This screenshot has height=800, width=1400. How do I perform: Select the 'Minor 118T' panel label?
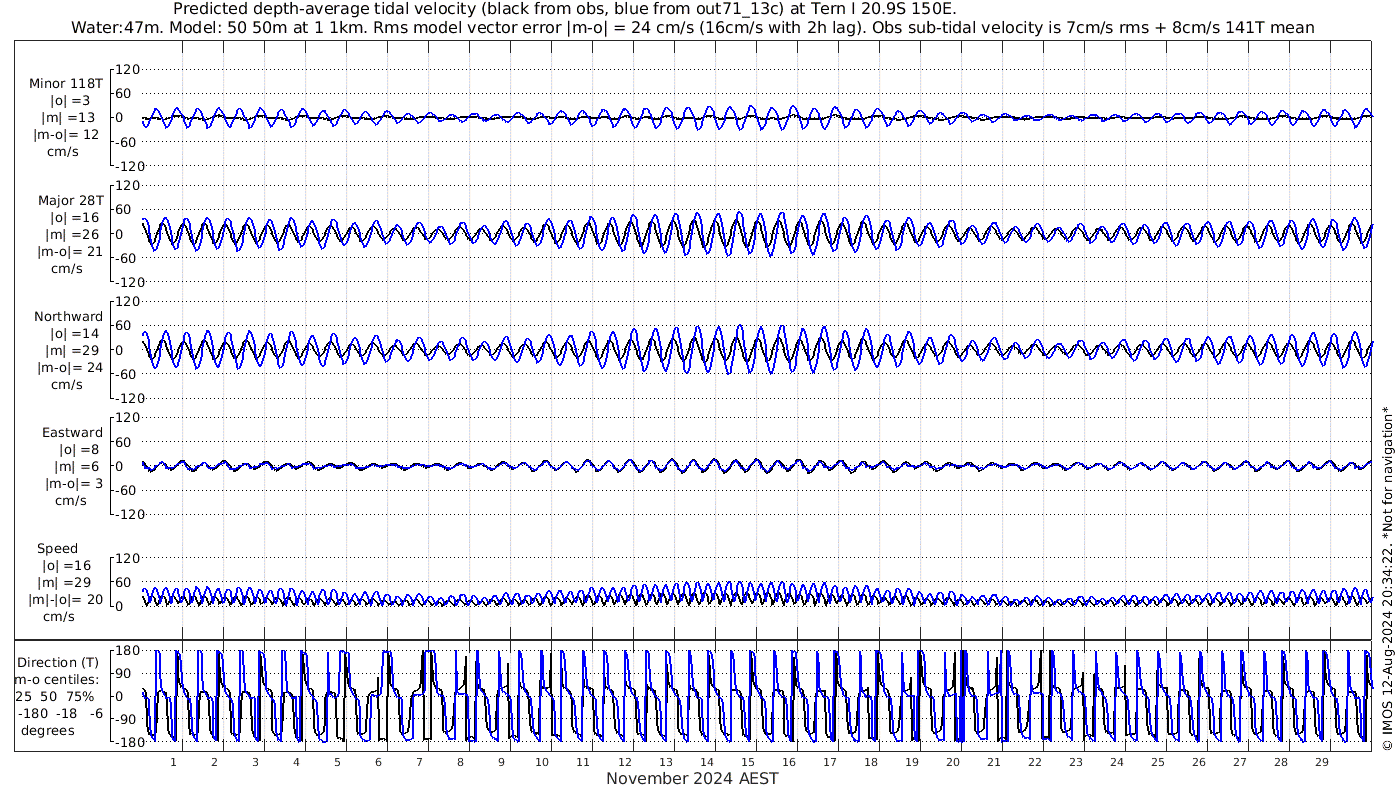[67, 84]
